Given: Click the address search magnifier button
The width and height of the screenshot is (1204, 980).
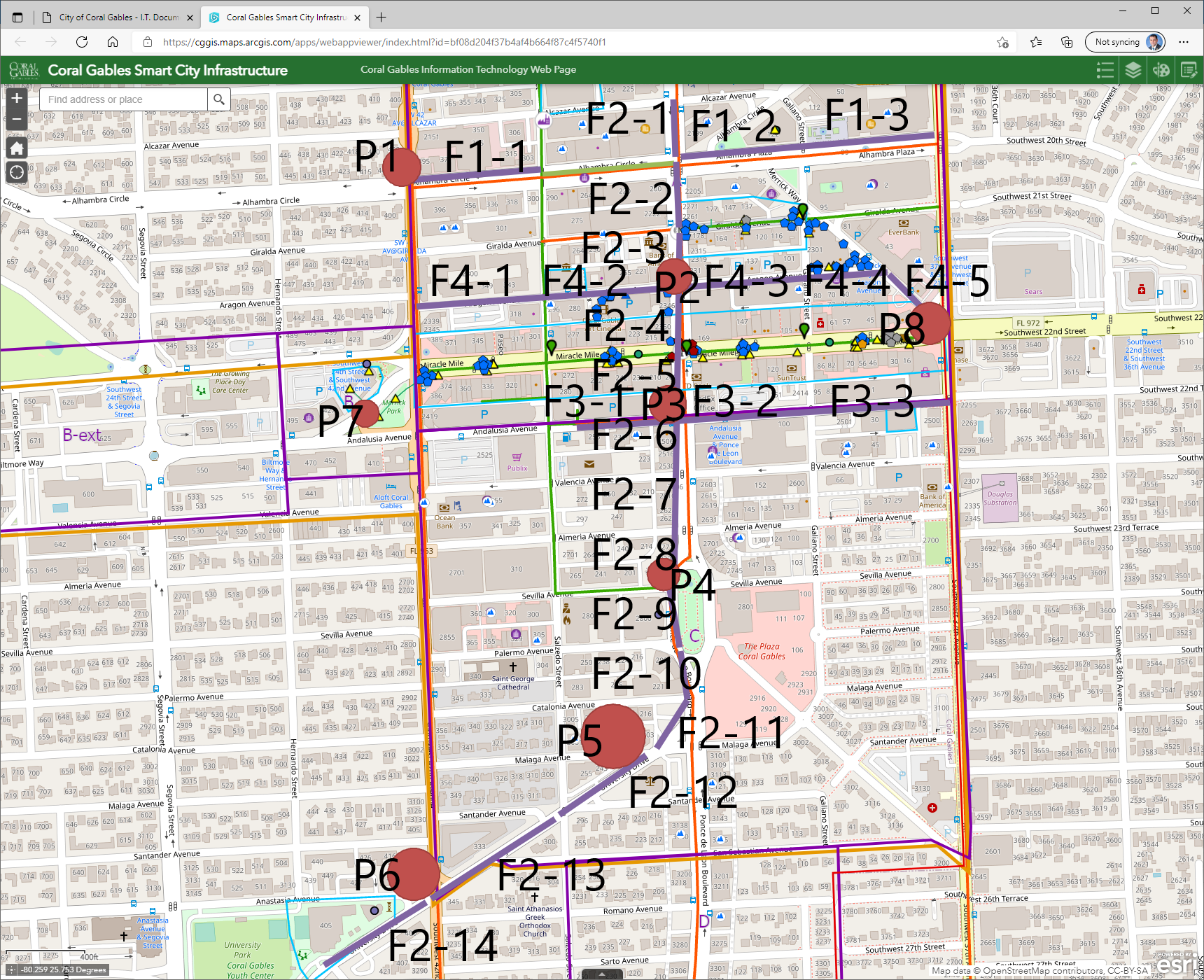Looking at the screenshot, I should pyautogui.click(x=219, y=99).
